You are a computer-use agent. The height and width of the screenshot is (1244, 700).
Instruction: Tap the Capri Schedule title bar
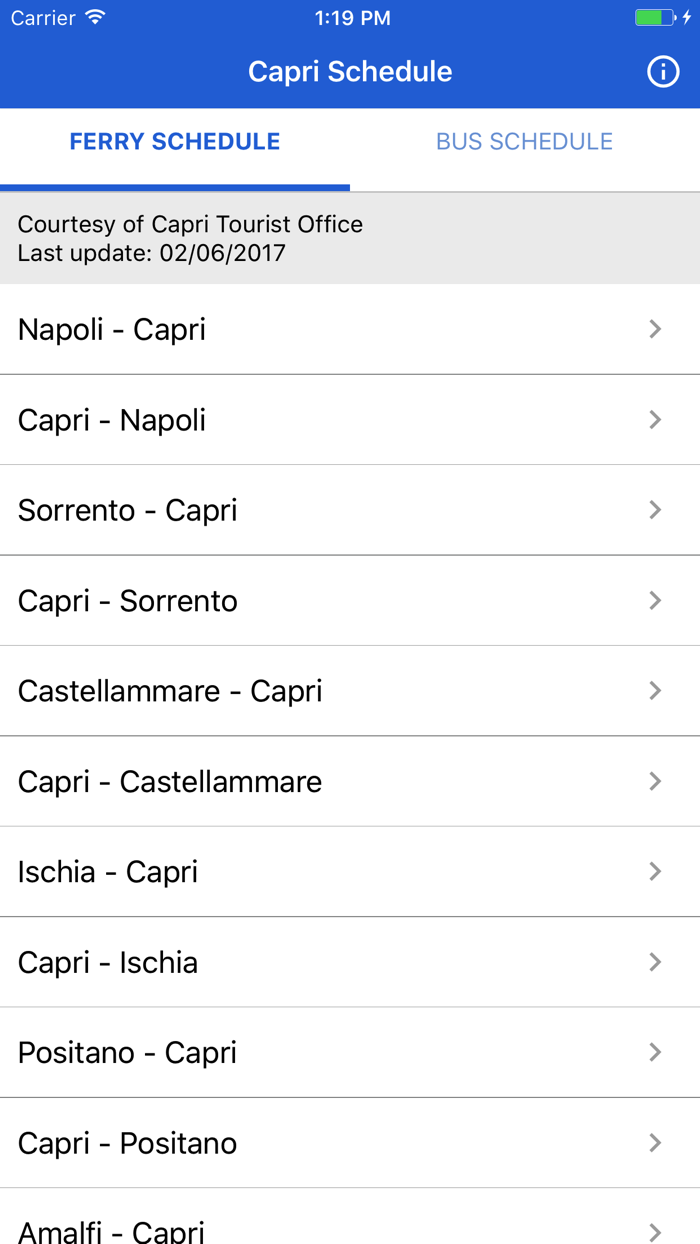(350, 71)
